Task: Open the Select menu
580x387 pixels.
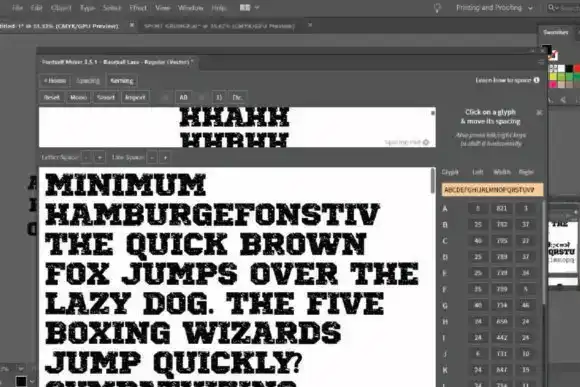Action: click(x=112, y=7)
